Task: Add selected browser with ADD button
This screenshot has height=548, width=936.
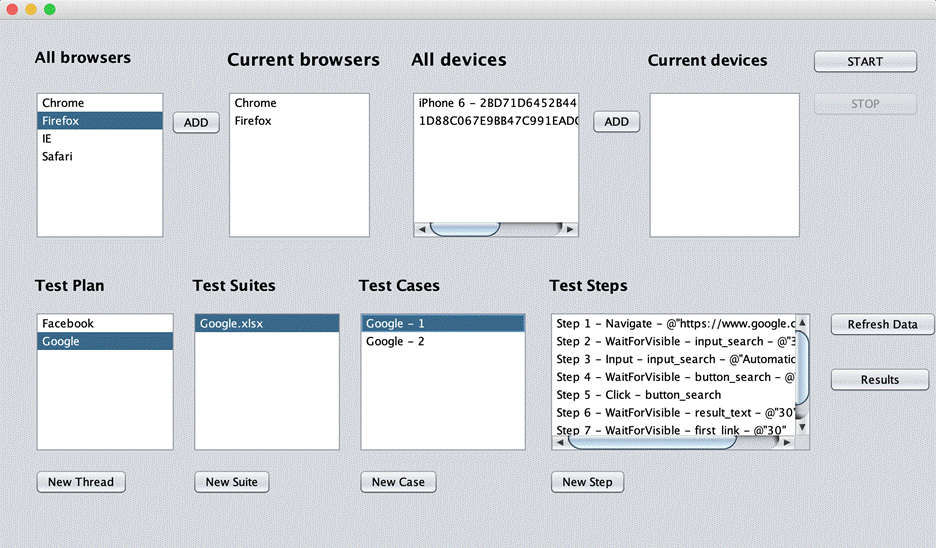Action: [x=196, y=122]
